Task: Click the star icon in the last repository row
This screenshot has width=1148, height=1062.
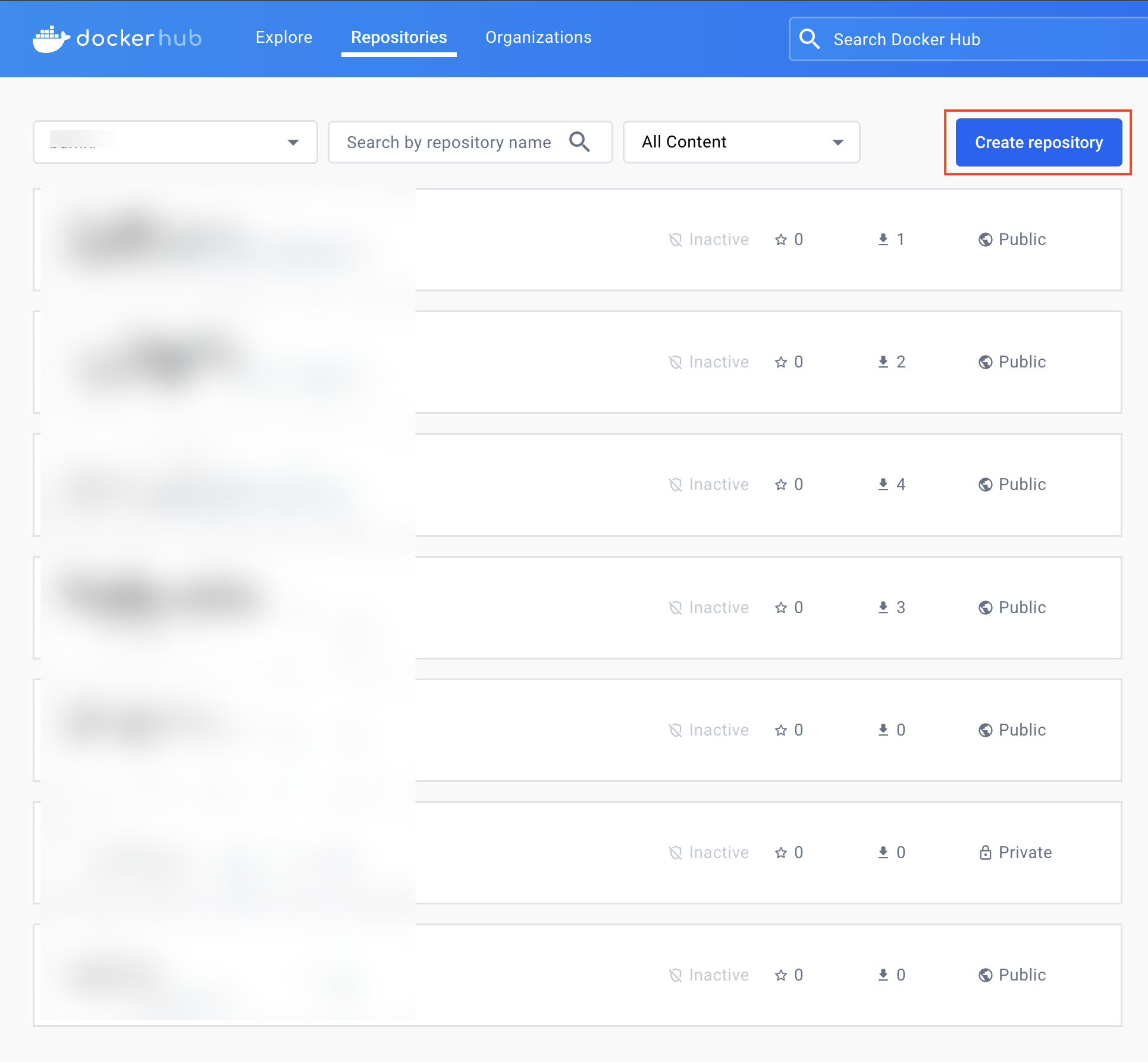Action: click(780, 975)
